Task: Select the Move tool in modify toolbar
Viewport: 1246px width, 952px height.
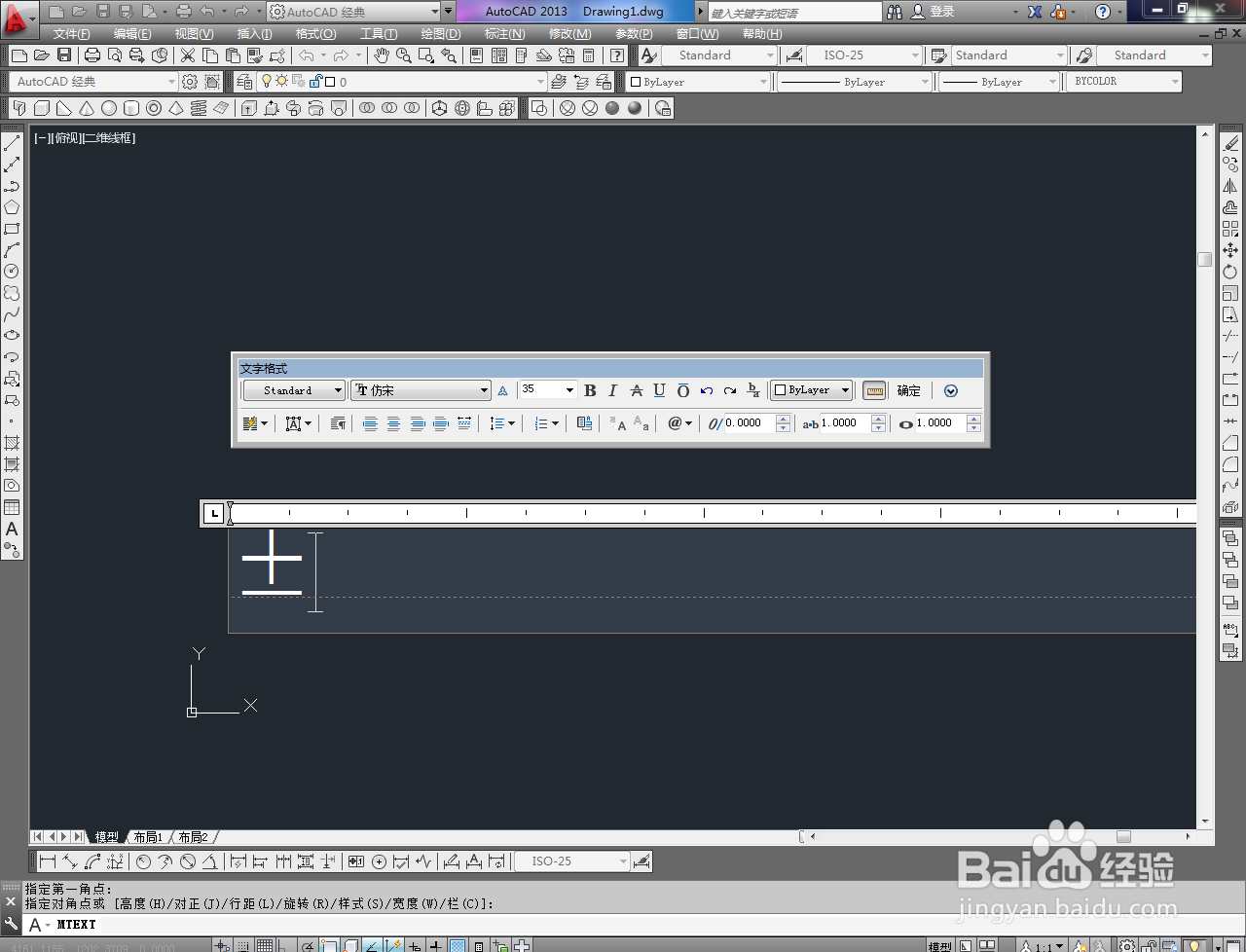Action: click(x=1230, y=250)
